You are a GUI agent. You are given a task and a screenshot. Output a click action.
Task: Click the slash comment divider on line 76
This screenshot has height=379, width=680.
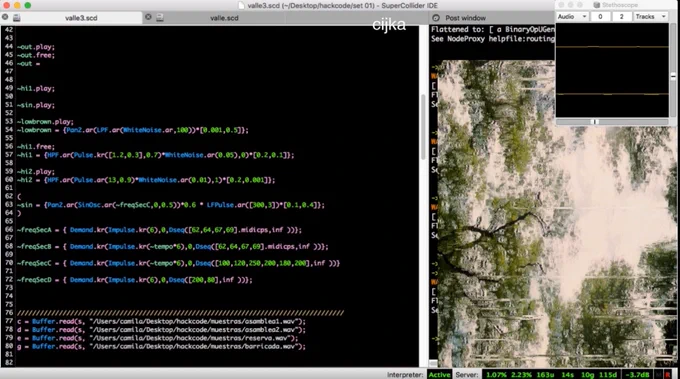pyautogui.click(x=180, y=313)
